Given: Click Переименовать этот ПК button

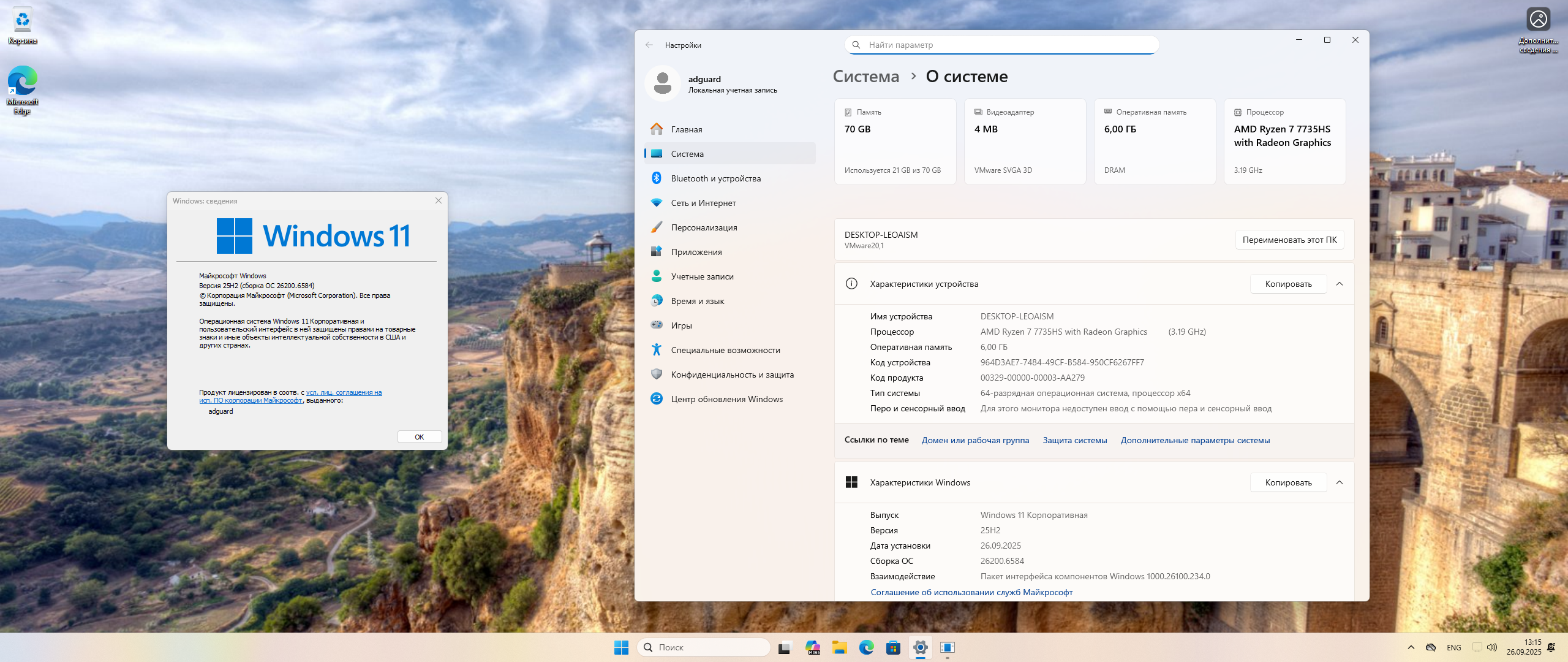Looking at the screenshot, I should [1289, 240].
